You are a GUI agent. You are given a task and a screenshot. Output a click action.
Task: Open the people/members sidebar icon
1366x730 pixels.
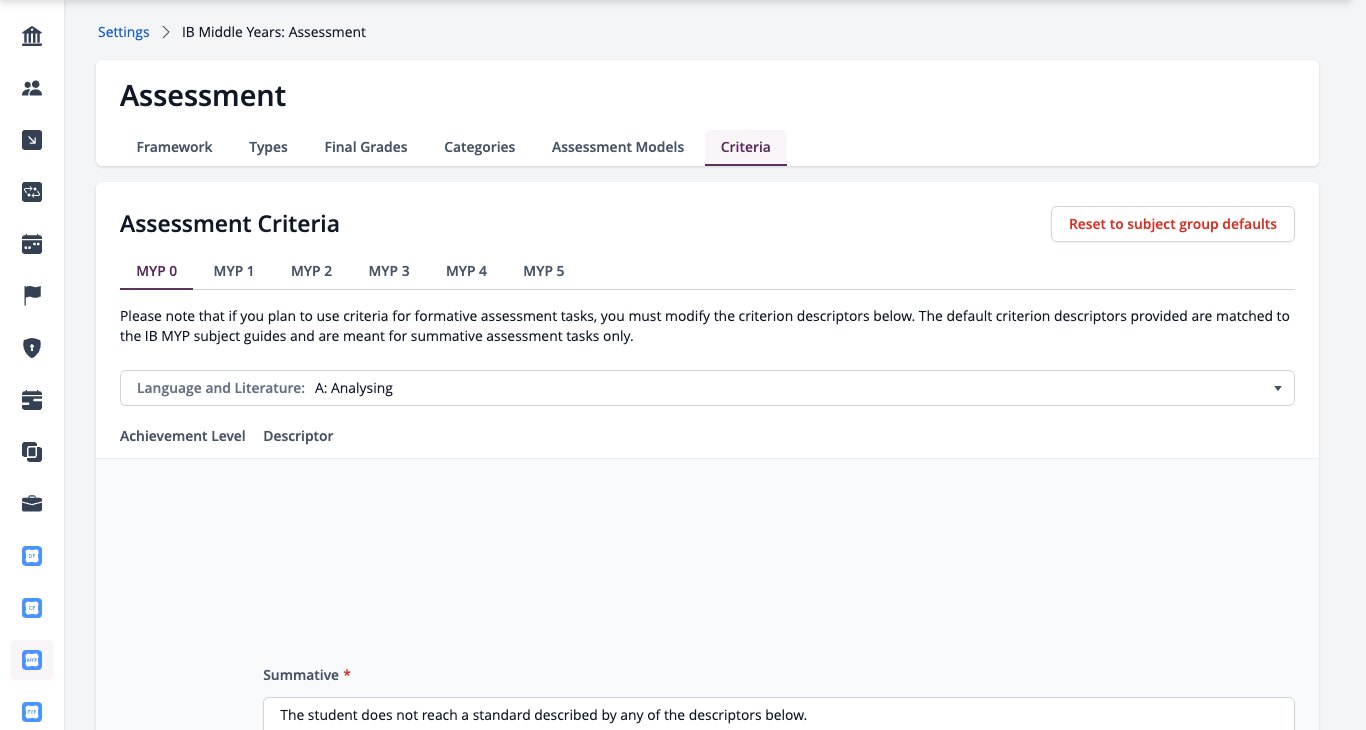click(32, 89)
